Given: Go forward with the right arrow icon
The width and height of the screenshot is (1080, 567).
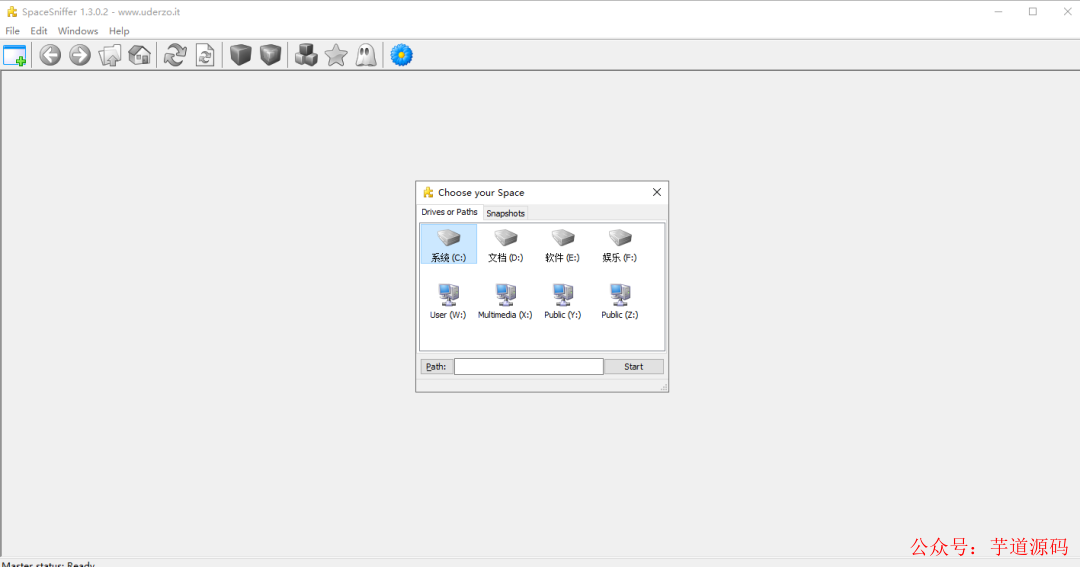Looking at the screenshot, I should pyautogui.click(x=80, y=55).
